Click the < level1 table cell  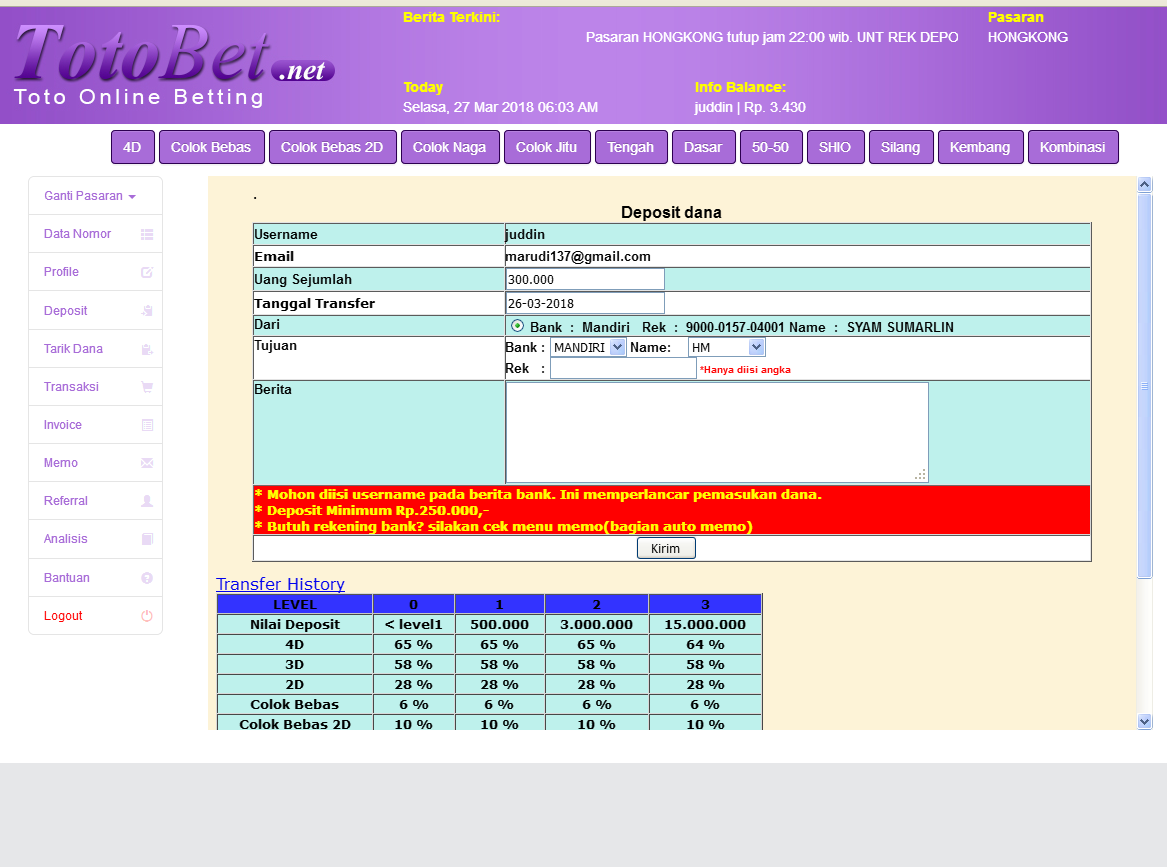coord(414,624)
